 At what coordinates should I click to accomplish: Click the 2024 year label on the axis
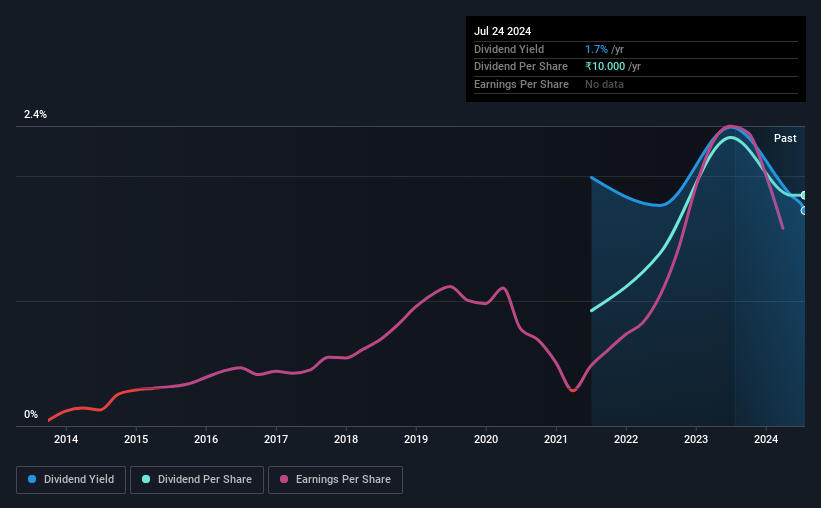click(x=766, y=439)
